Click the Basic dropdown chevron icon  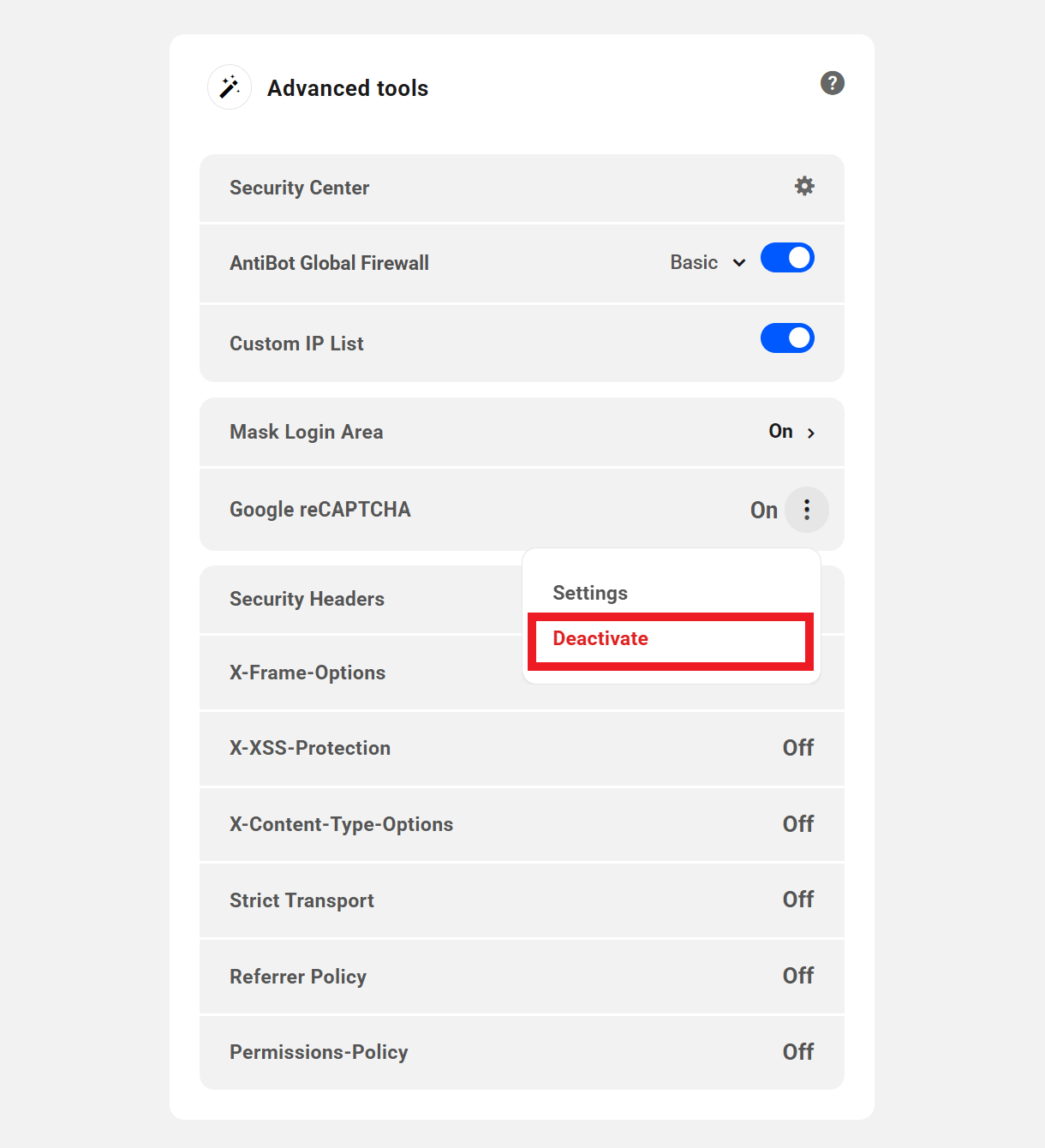pyautogui.click(x=740, y=263)
